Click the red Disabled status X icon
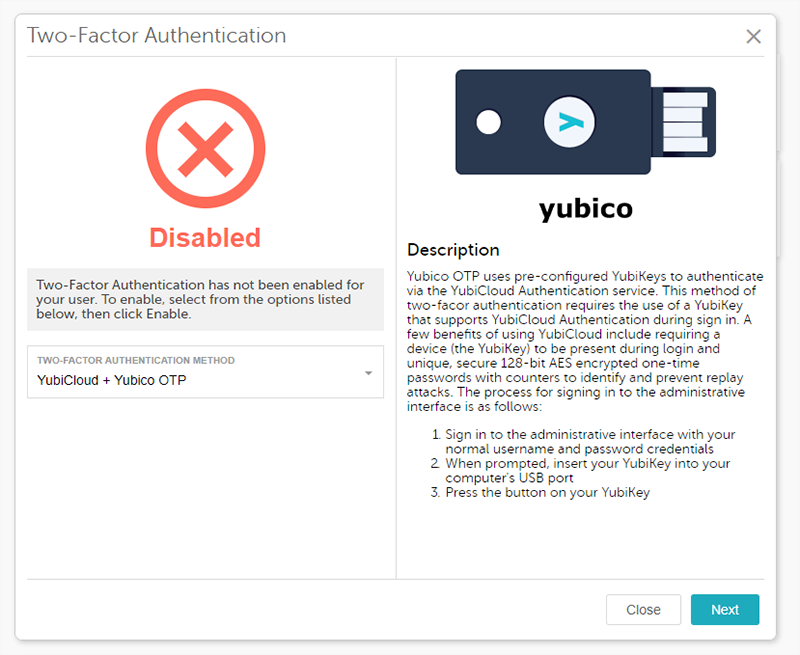 [x=205, y=148]
